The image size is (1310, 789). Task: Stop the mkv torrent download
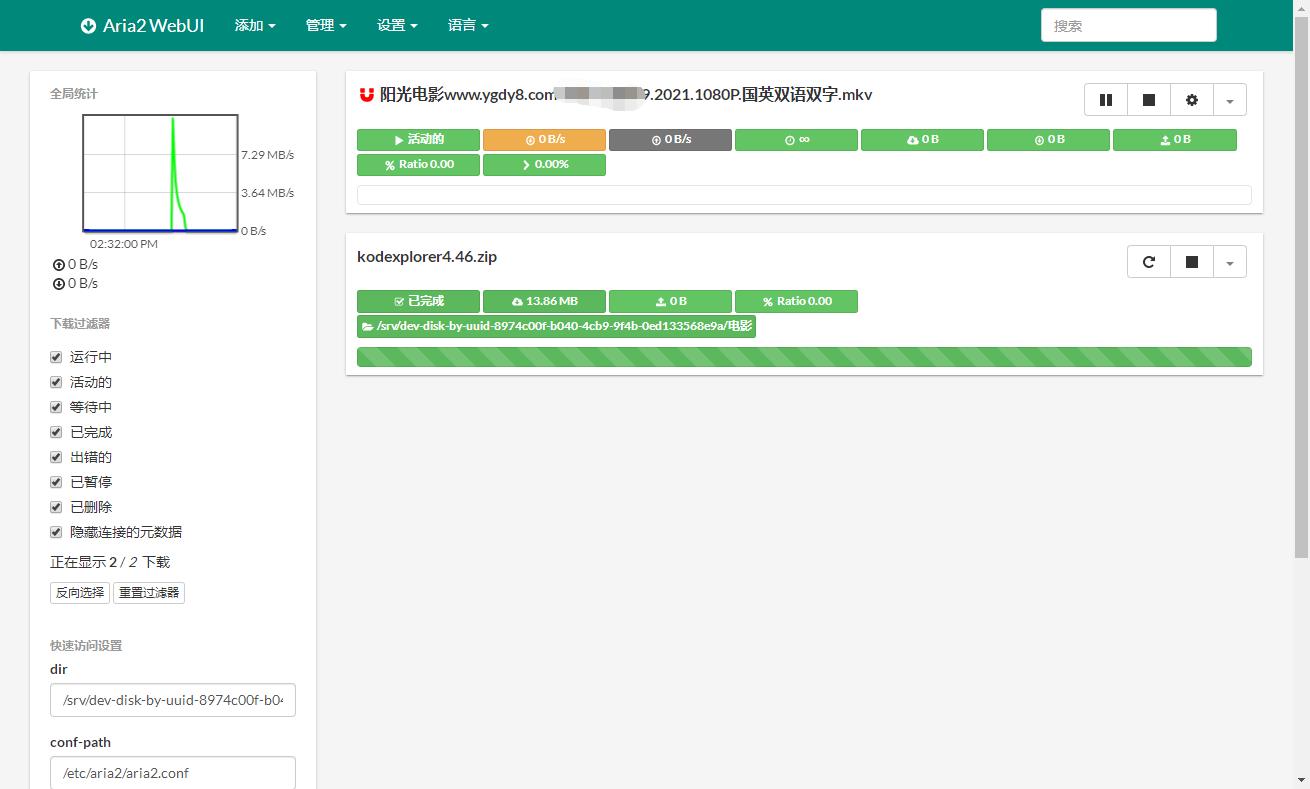tap(1149, 100)
